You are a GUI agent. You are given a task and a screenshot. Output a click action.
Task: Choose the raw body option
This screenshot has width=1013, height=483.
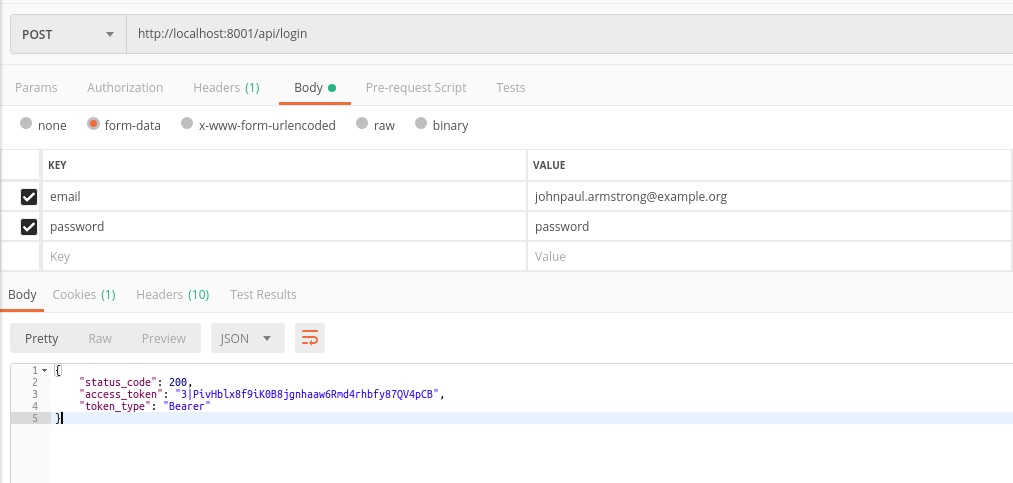click(362, 125)
